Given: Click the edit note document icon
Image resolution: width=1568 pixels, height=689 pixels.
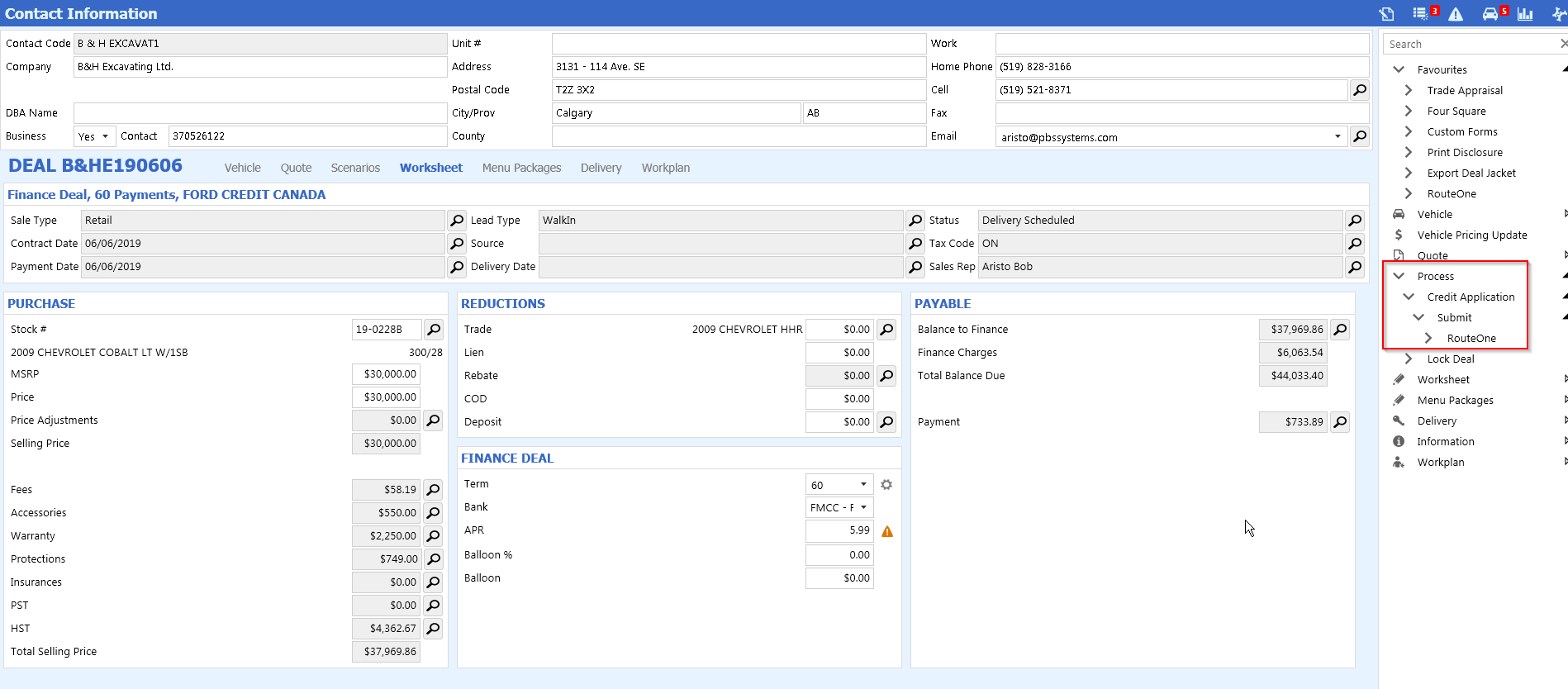Looking at the screenshot, I should point(1386,14).
